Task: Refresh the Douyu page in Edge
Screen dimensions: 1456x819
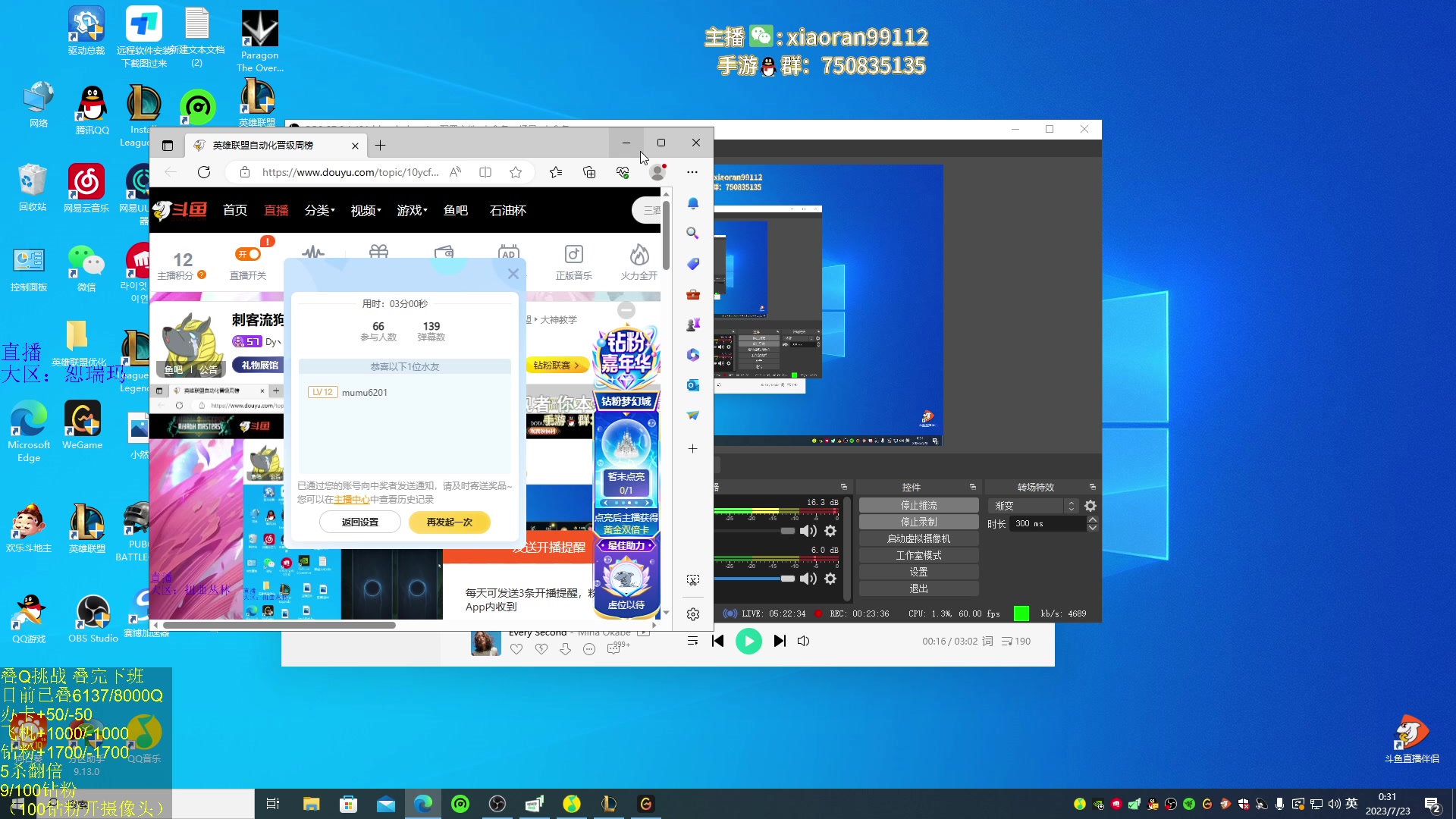Action: pyautogui.click(x=204, y=172)
